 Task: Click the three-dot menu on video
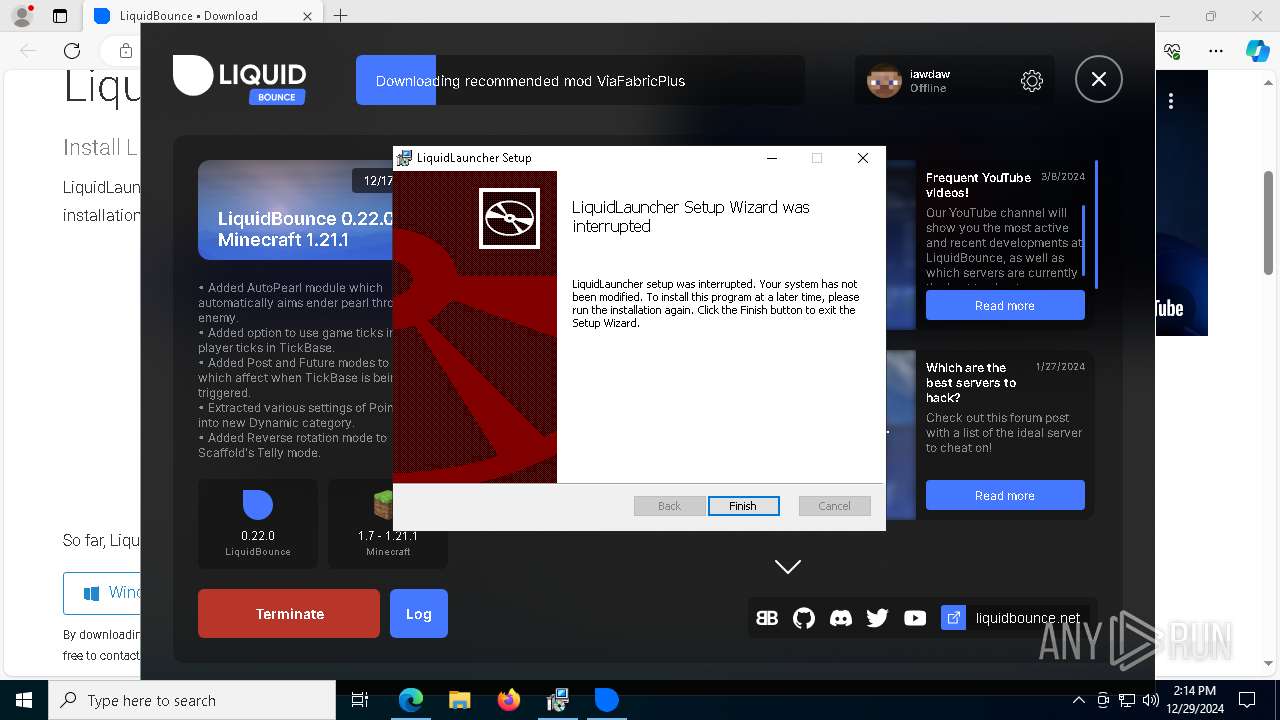(x=1171, y=101)
